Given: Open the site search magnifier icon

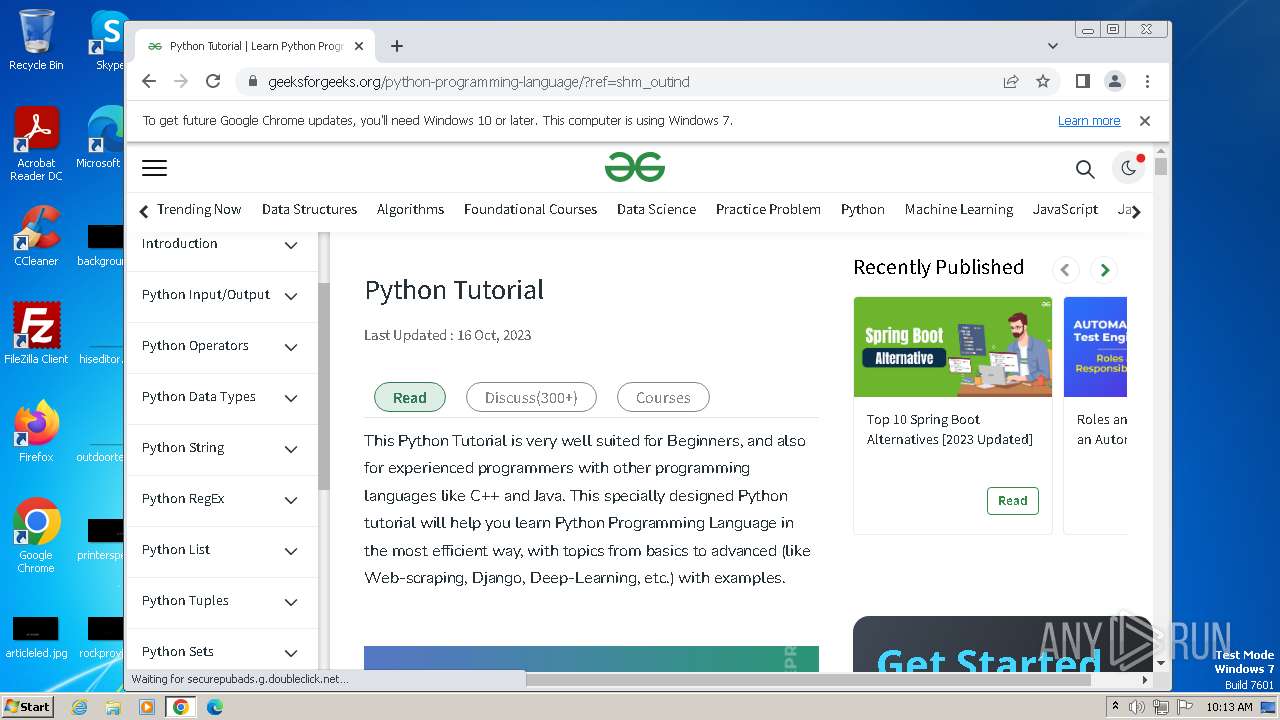Looking at the screenshot, I should (x=1085, y=169).
